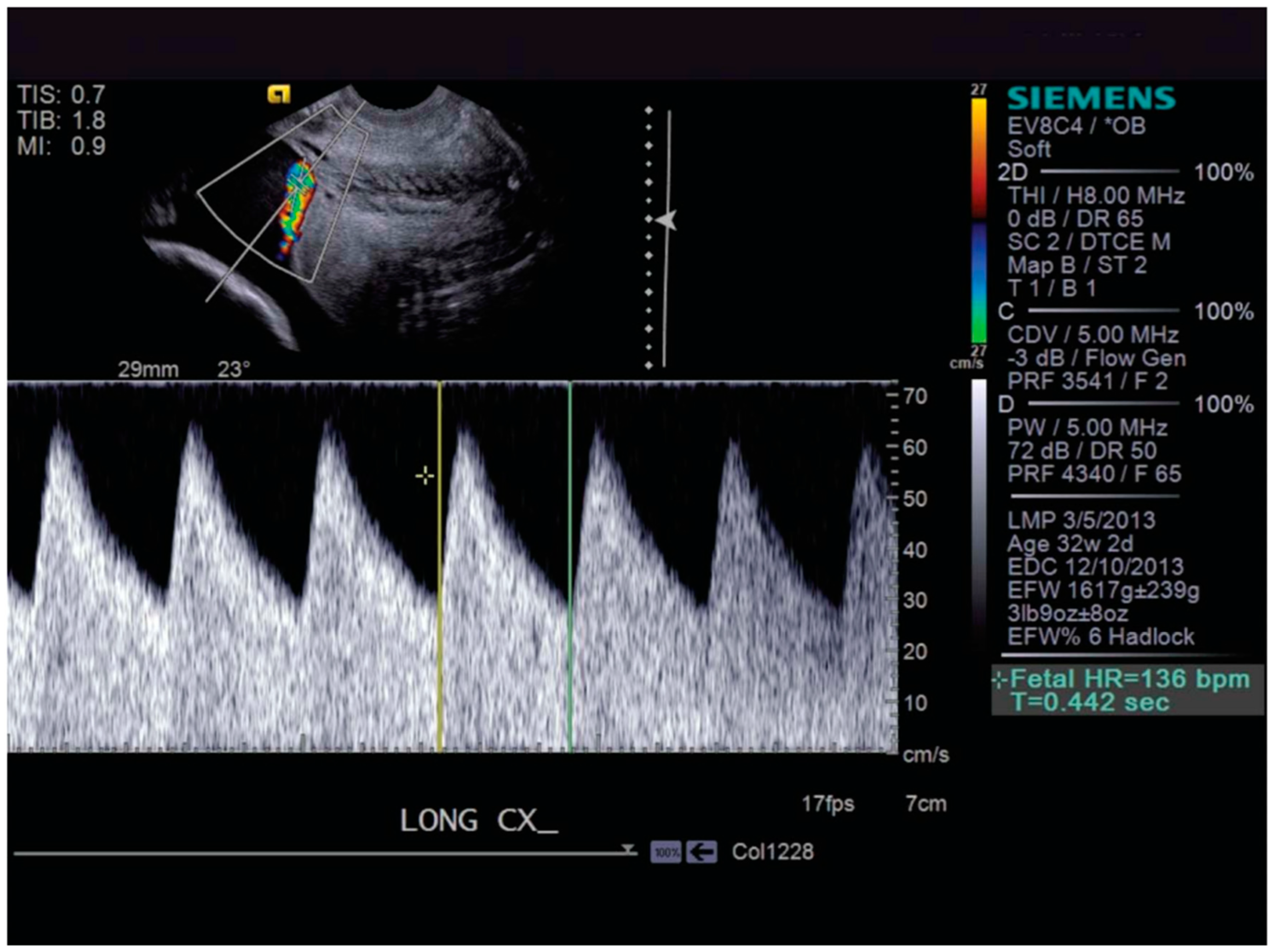
Task: Click the Age 32w 2d entry
Action: click(x=1070, y=544)
